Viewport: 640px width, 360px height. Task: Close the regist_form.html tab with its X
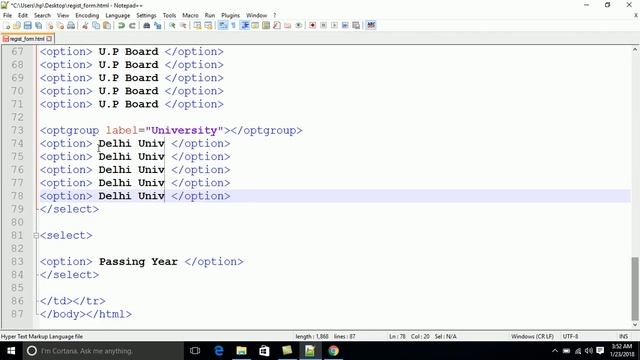point(49,39)
